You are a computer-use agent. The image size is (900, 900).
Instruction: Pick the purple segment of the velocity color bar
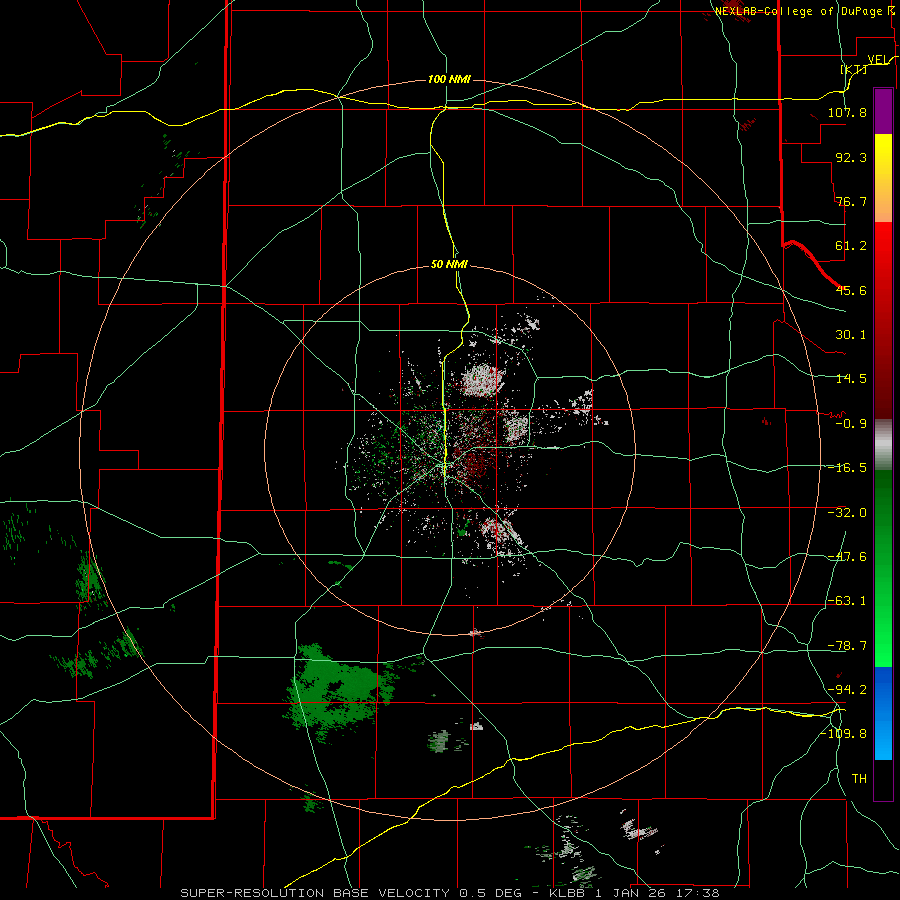pyautogui.click(x=883, y=111)
